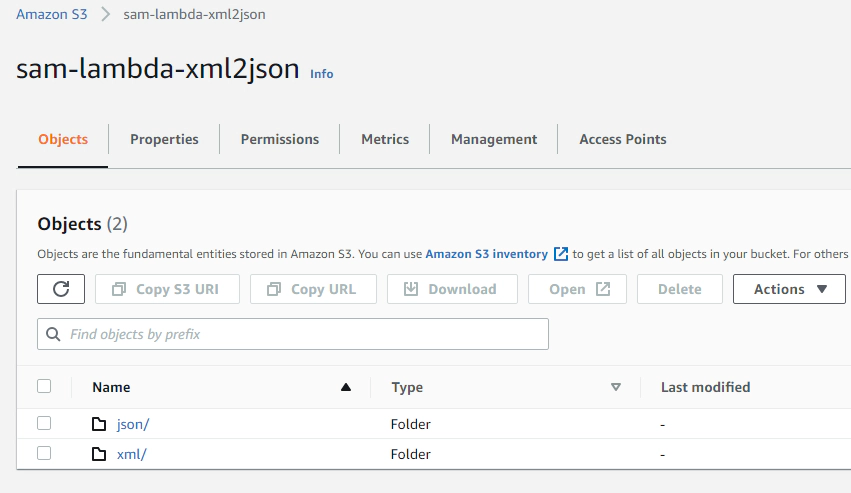Open the Amazon S3 breadcrumb link
The height and width of the screenshot is (493, 851).
52,14
